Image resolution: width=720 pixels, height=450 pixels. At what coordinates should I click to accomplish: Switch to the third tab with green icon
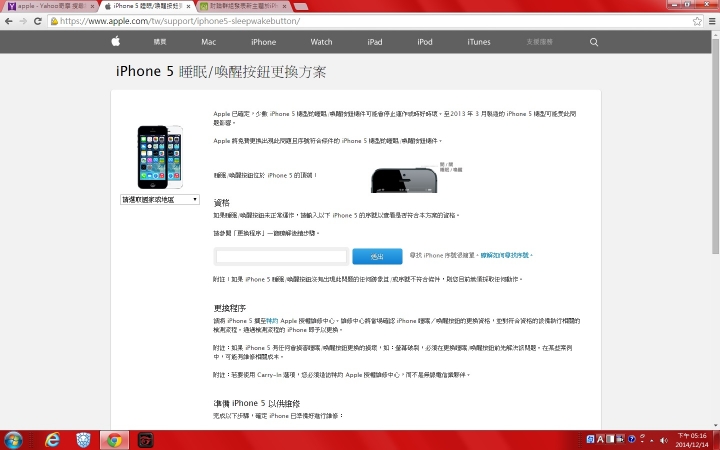(241, 6)
